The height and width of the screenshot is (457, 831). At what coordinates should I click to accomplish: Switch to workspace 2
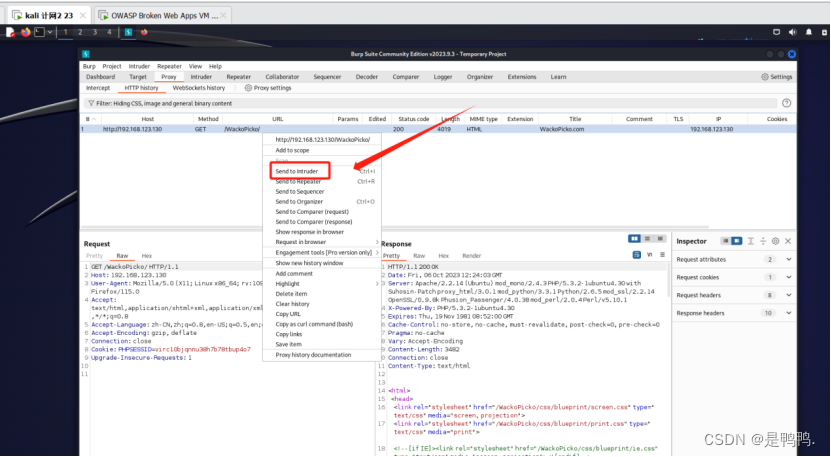pyautogui.click(x=80, y=32)
